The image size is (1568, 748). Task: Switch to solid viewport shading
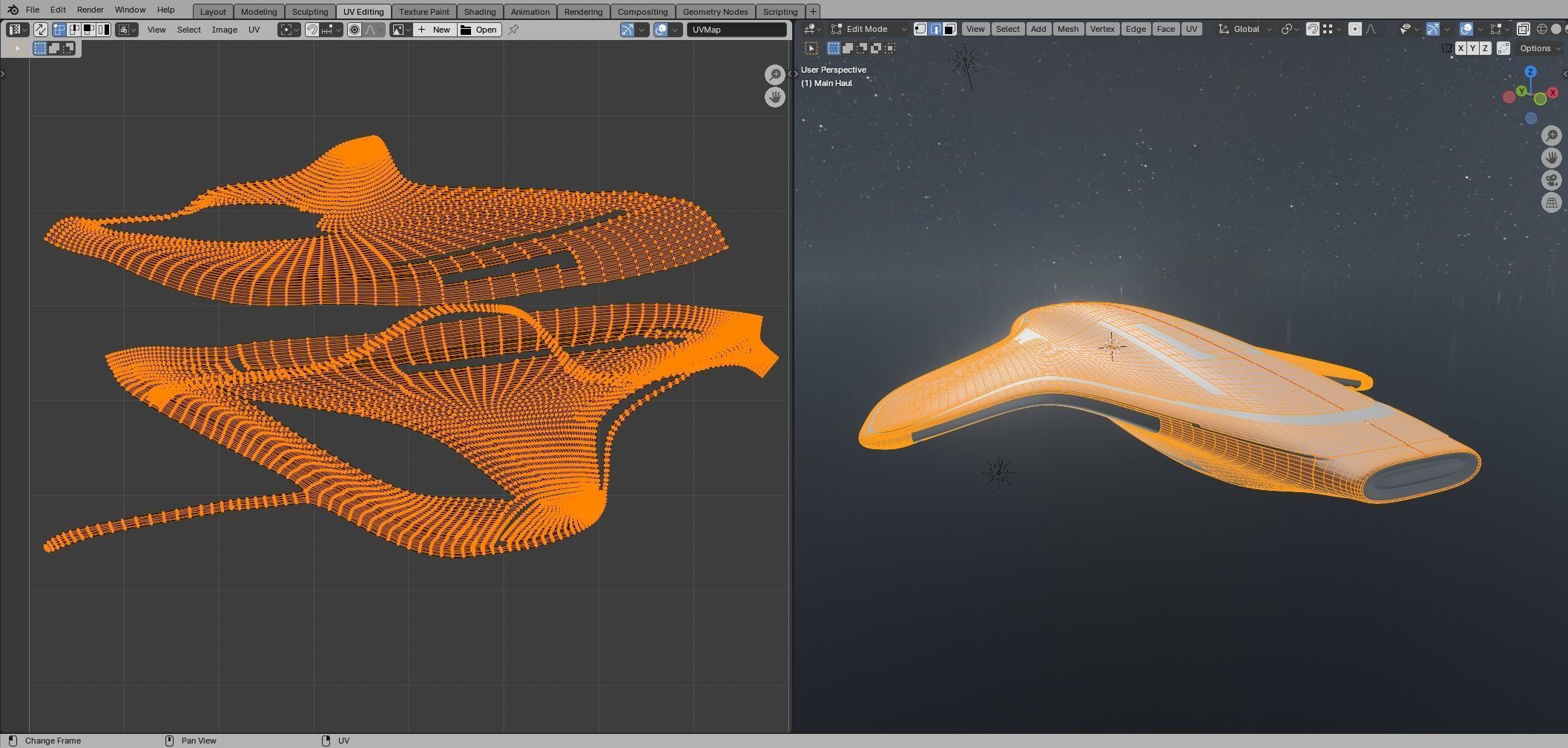coord(1556,29)
